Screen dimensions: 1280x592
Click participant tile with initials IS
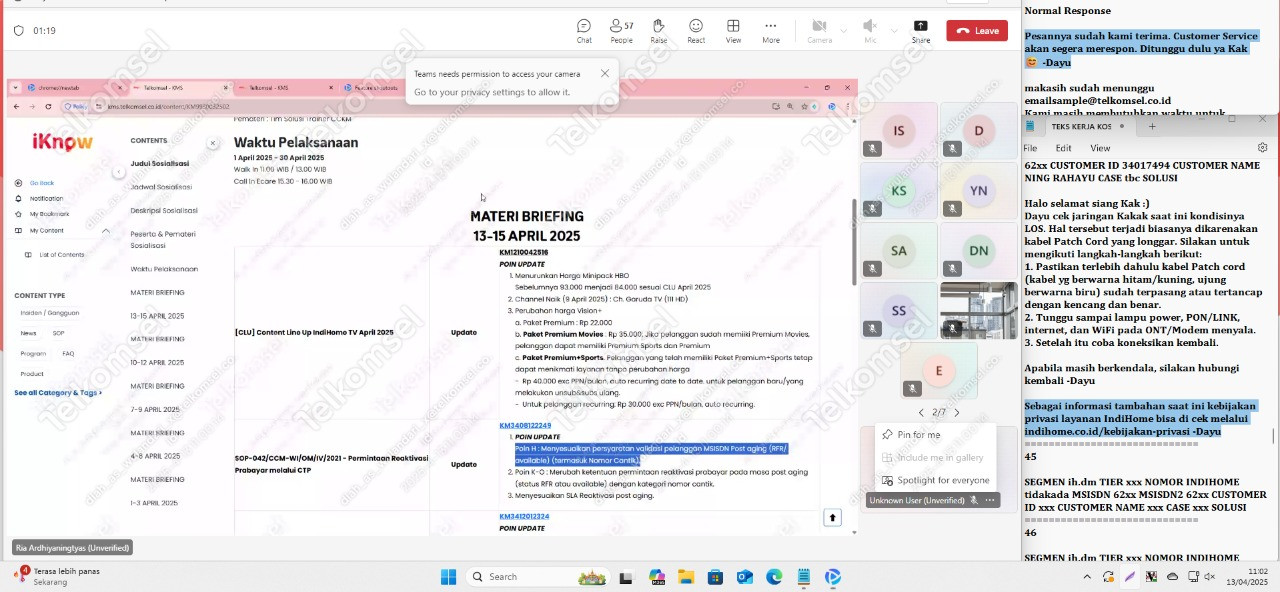coord(899,131)
